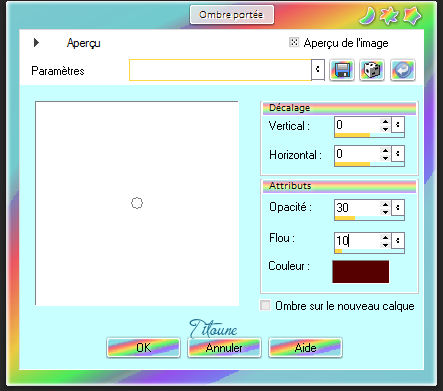The image size is (443, 391).
Task: Confirm with the OK button
Action: tap(143, 348)
